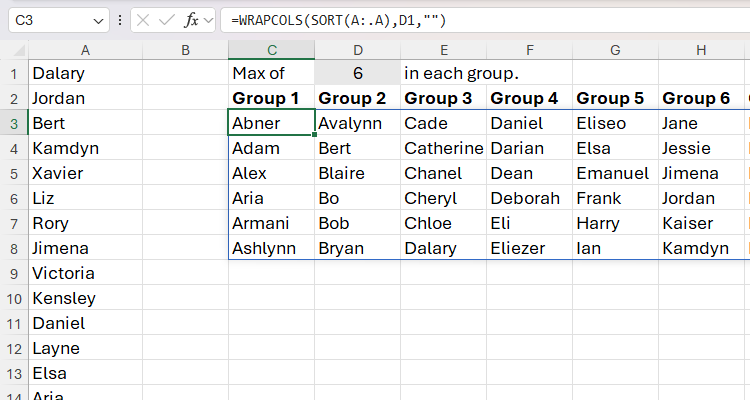Select column G by its header
Viewport: 750px width, 400px height.
click(614, 50)
